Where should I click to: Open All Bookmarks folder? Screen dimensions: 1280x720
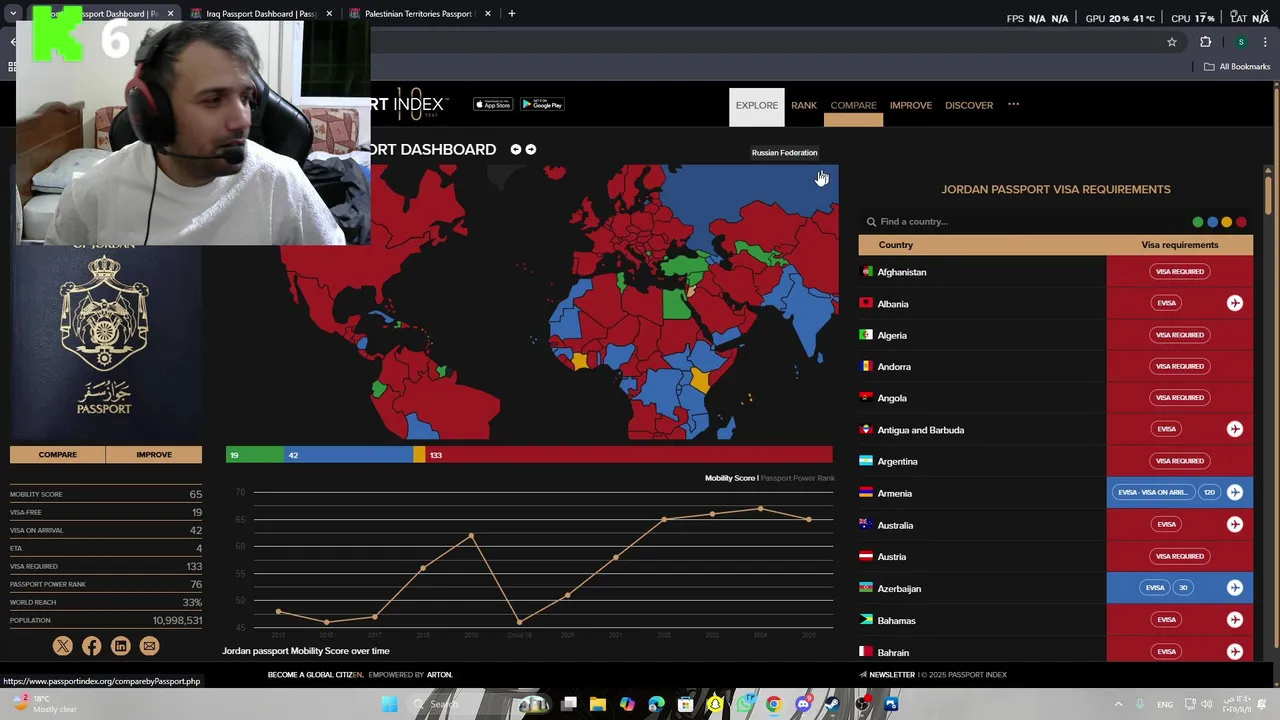pos(1237,67)
